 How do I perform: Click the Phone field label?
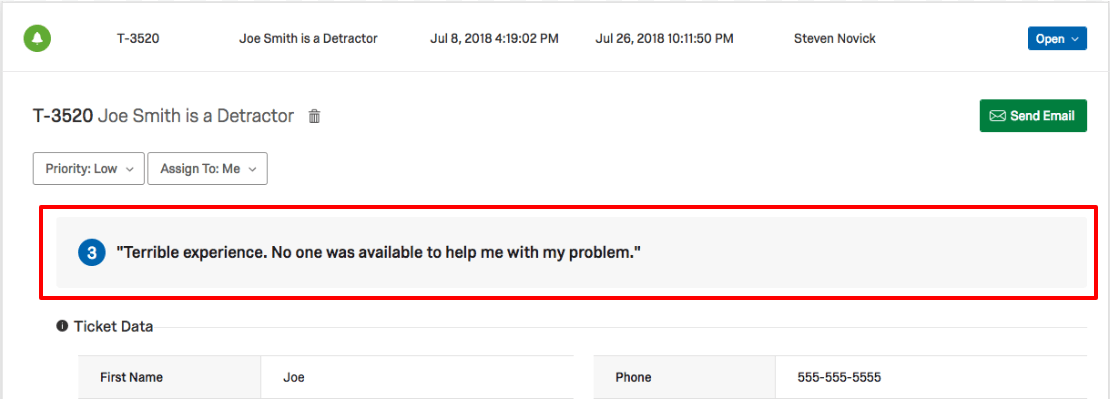[634, 377]
